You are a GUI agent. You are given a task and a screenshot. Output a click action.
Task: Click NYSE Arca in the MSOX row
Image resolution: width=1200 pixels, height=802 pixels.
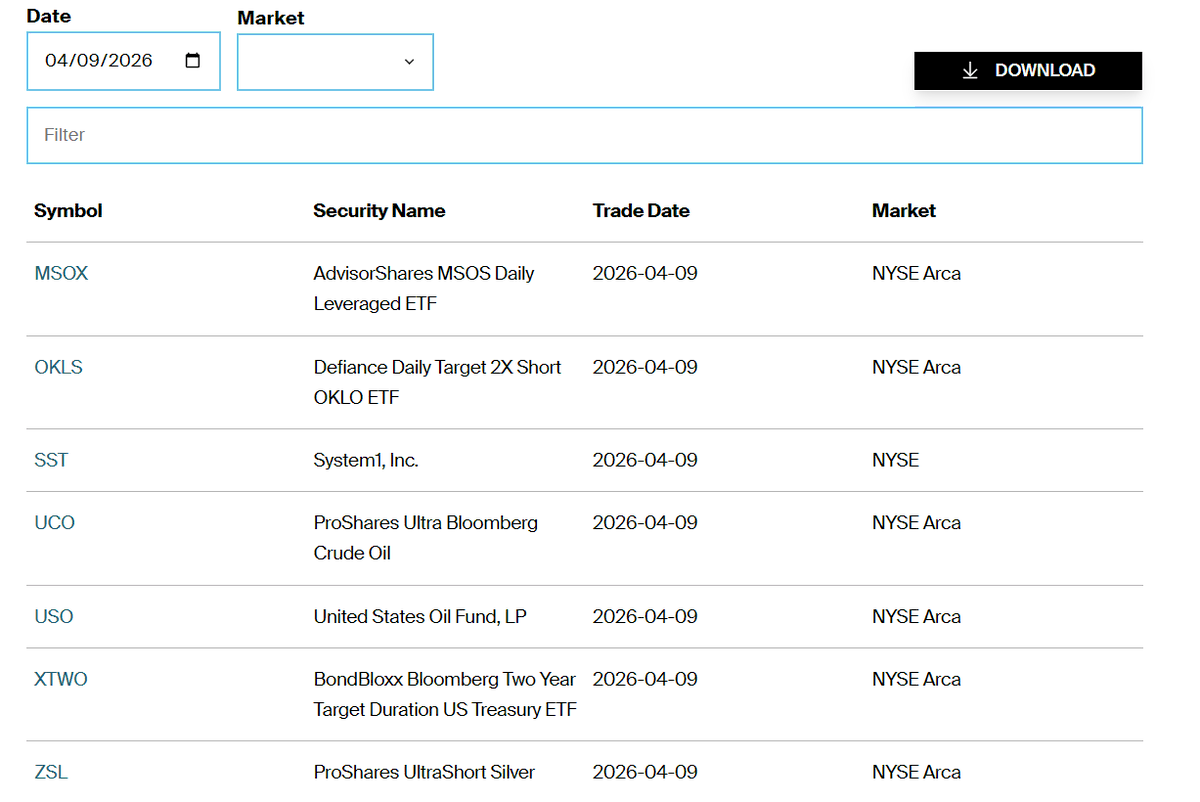(916, 273)
